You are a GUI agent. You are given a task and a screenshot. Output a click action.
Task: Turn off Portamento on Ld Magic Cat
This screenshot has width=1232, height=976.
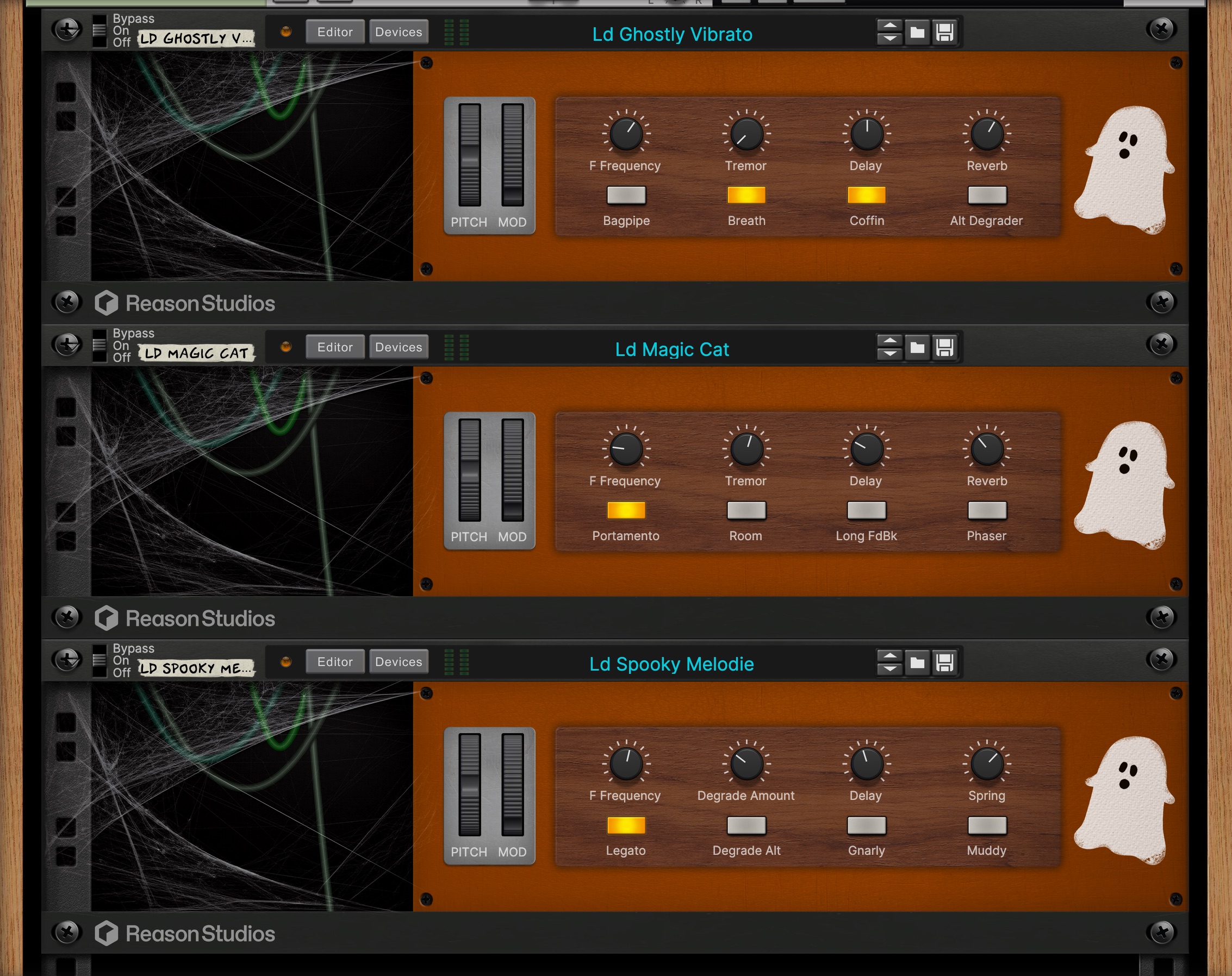click(x=626, y=511)
